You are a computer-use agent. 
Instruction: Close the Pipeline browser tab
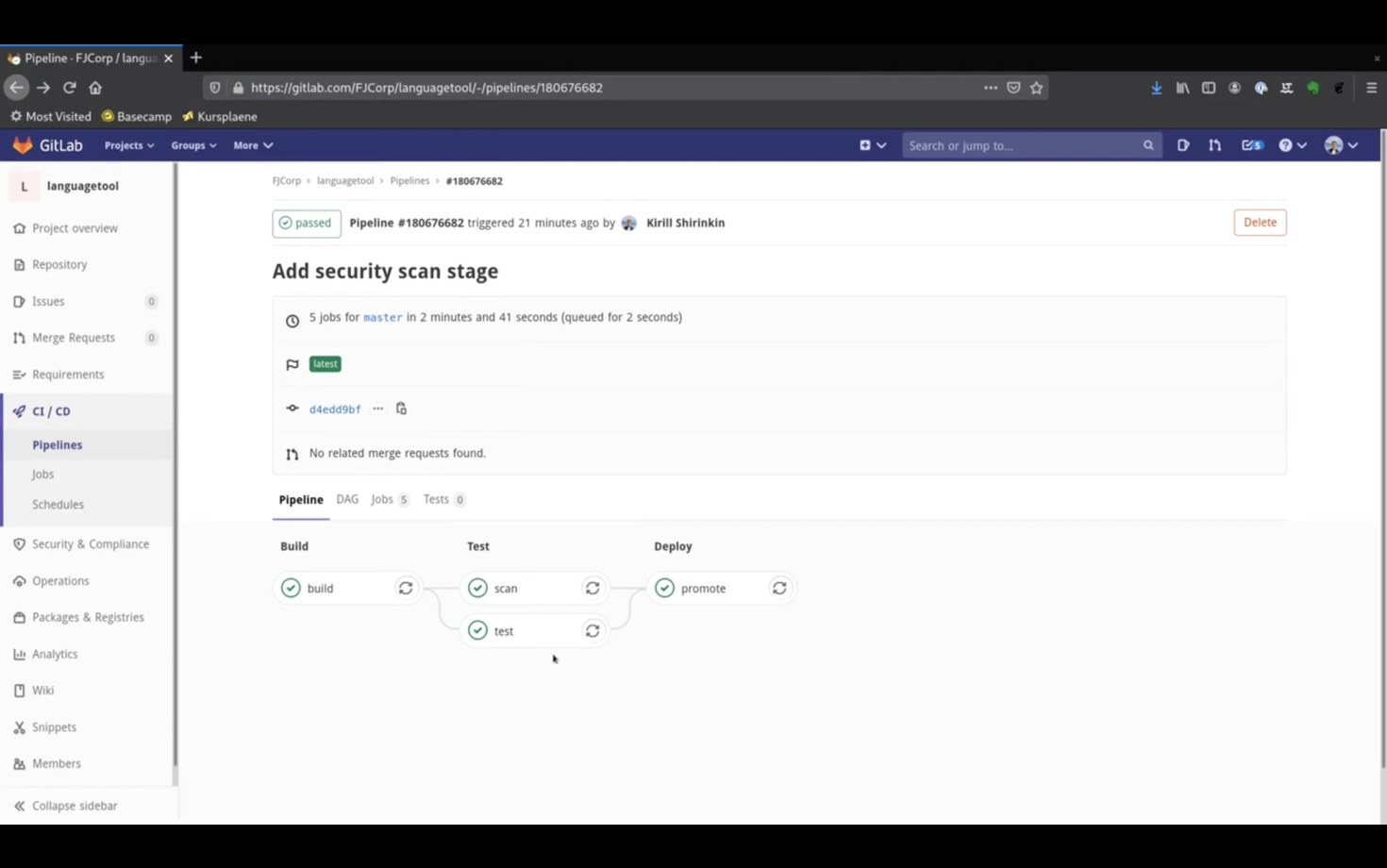click(x=168, y=58)
